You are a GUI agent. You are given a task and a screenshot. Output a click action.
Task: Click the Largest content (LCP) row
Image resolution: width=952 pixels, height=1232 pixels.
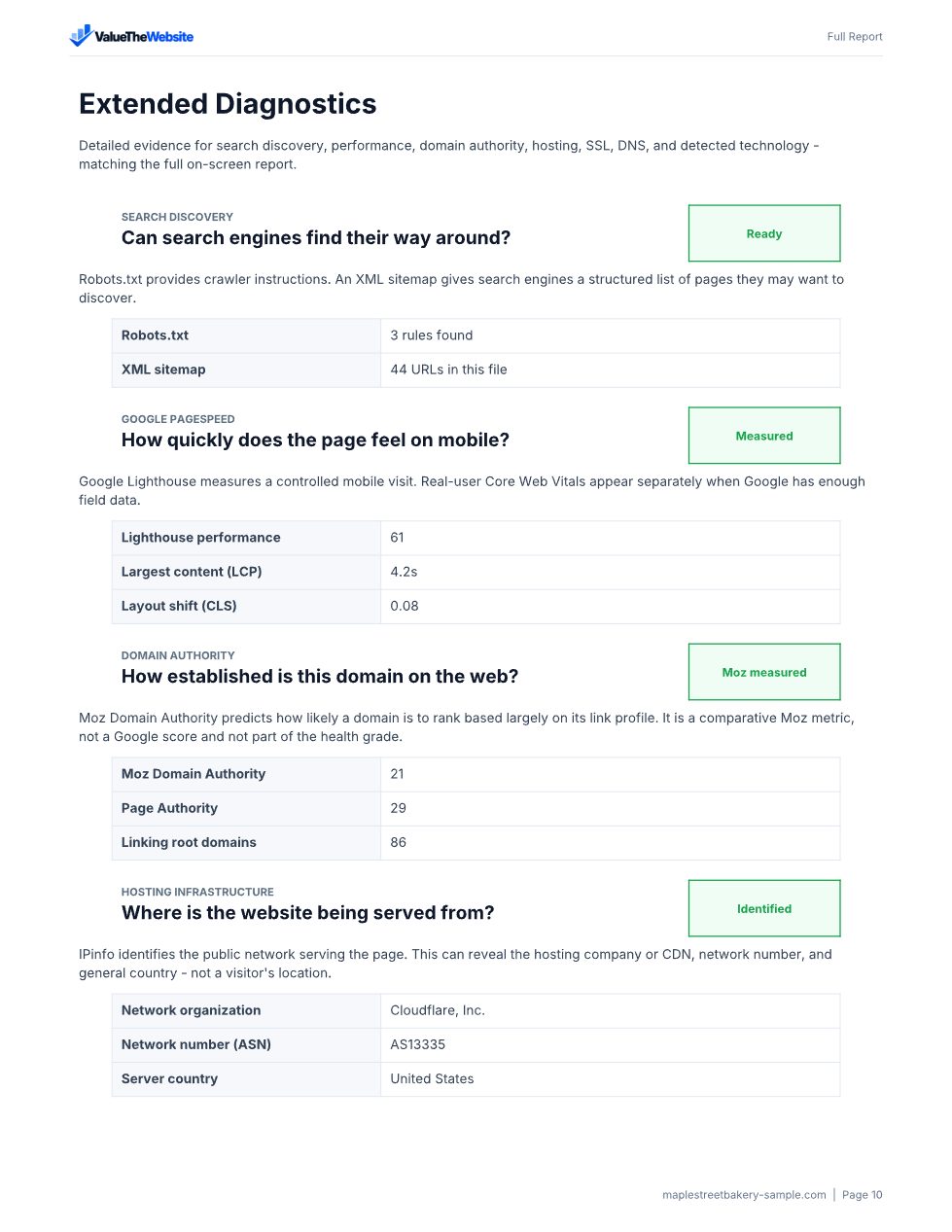coord(476,572)
